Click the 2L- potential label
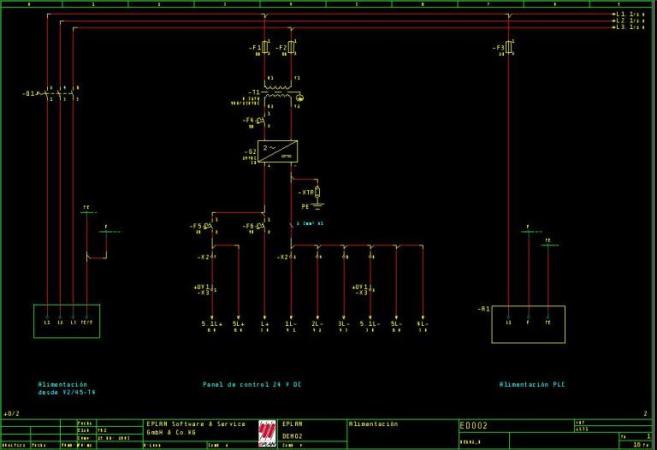The height and width of the screenshot is (450, 657). (x=317, y=323)
